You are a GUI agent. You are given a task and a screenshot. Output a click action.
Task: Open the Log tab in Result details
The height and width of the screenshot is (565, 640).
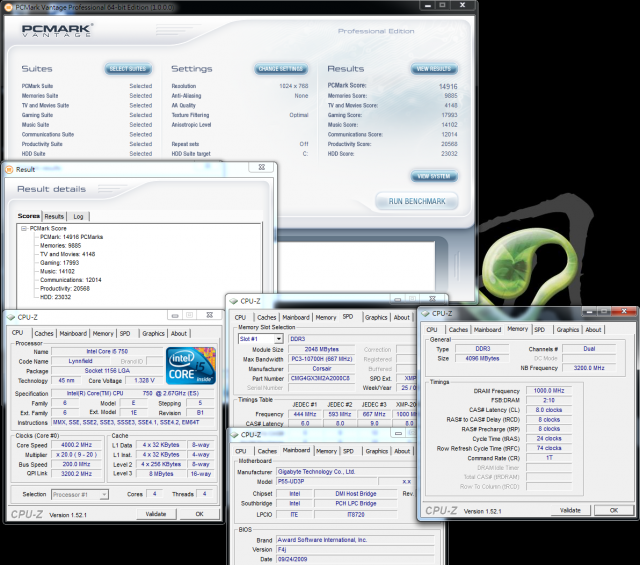point(78,216)
